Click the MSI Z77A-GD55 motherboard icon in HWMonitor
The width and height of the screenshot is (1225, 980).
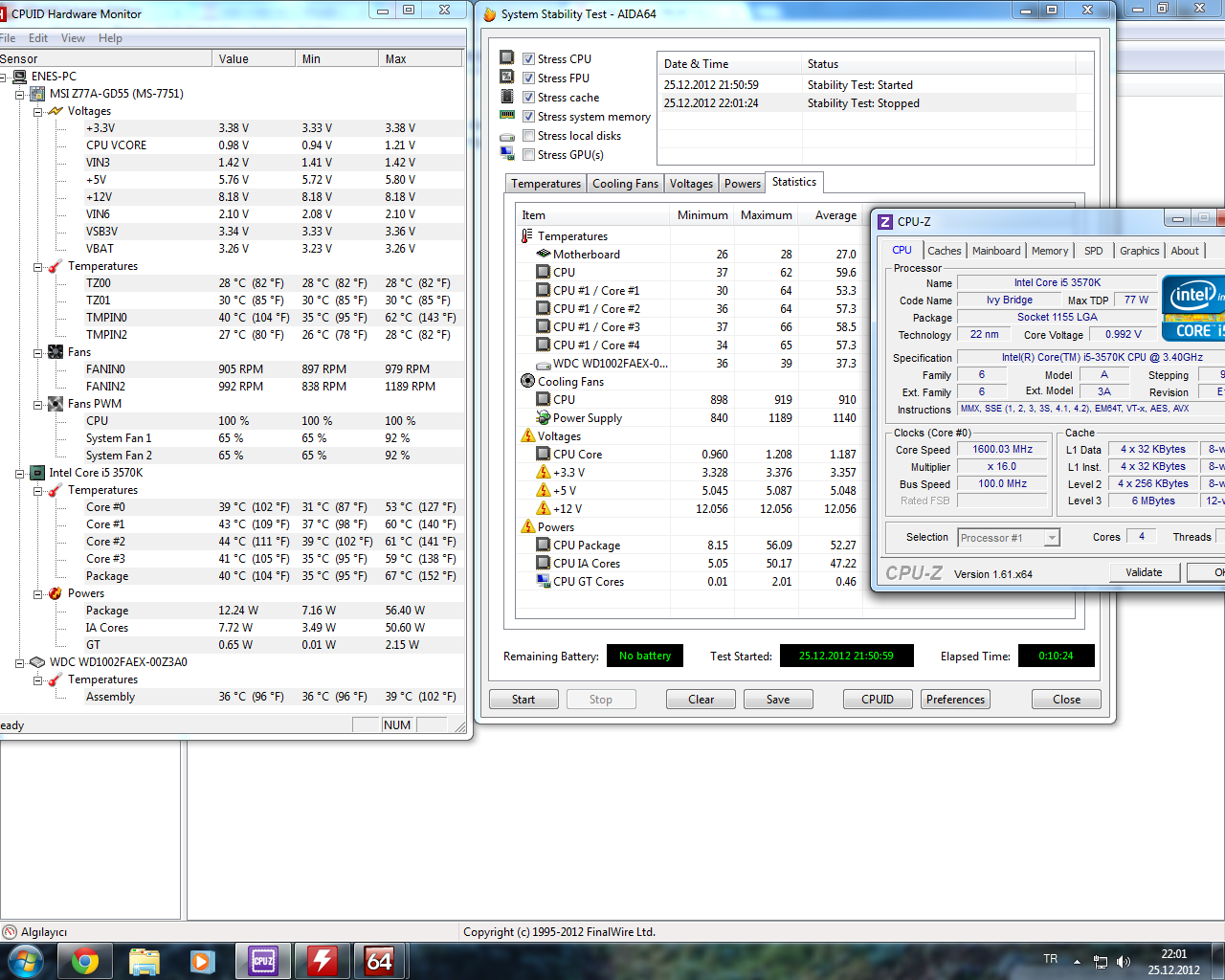(x=37, y=94)
